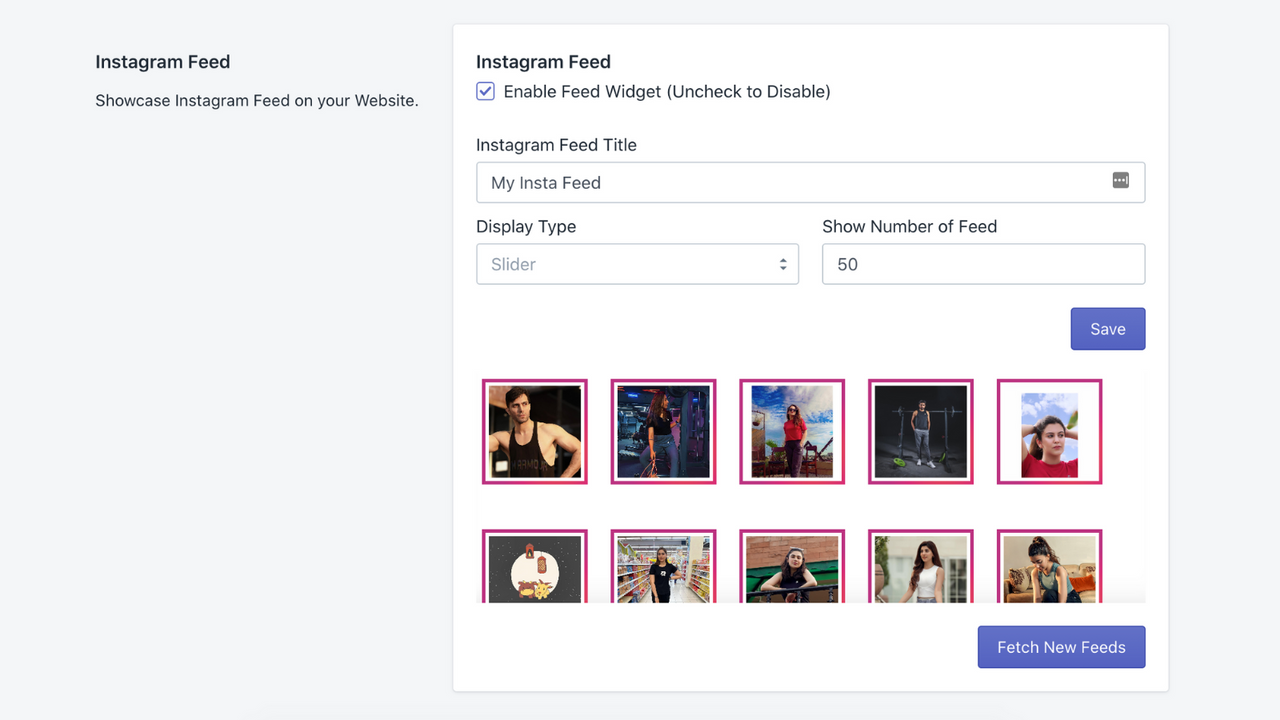1280x720 pixels.
Task: Select the red-shirt woman under blue sky thumbnail
Action: click(x=792, y=432)
